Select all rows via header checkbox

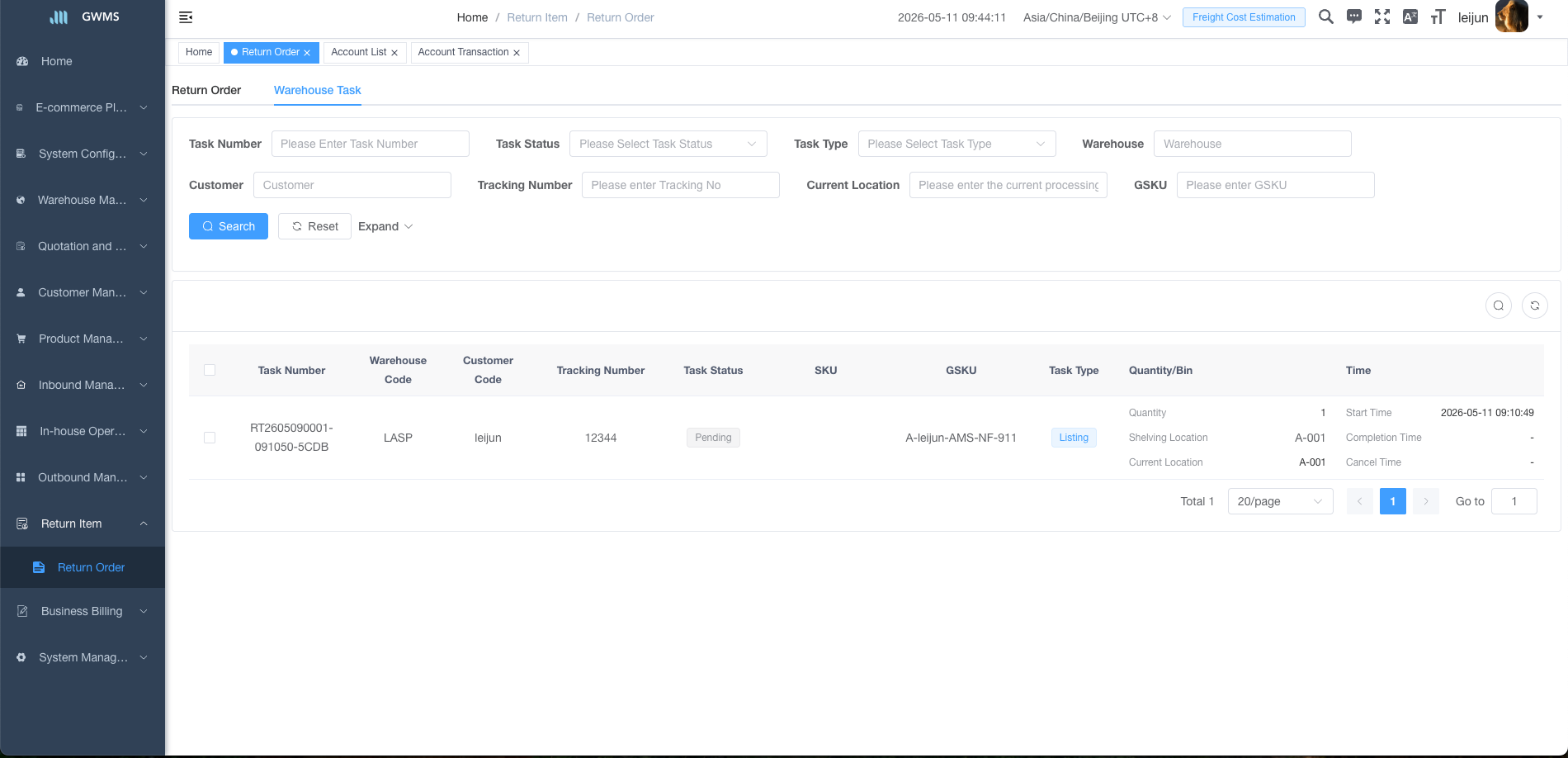point(210,370)
